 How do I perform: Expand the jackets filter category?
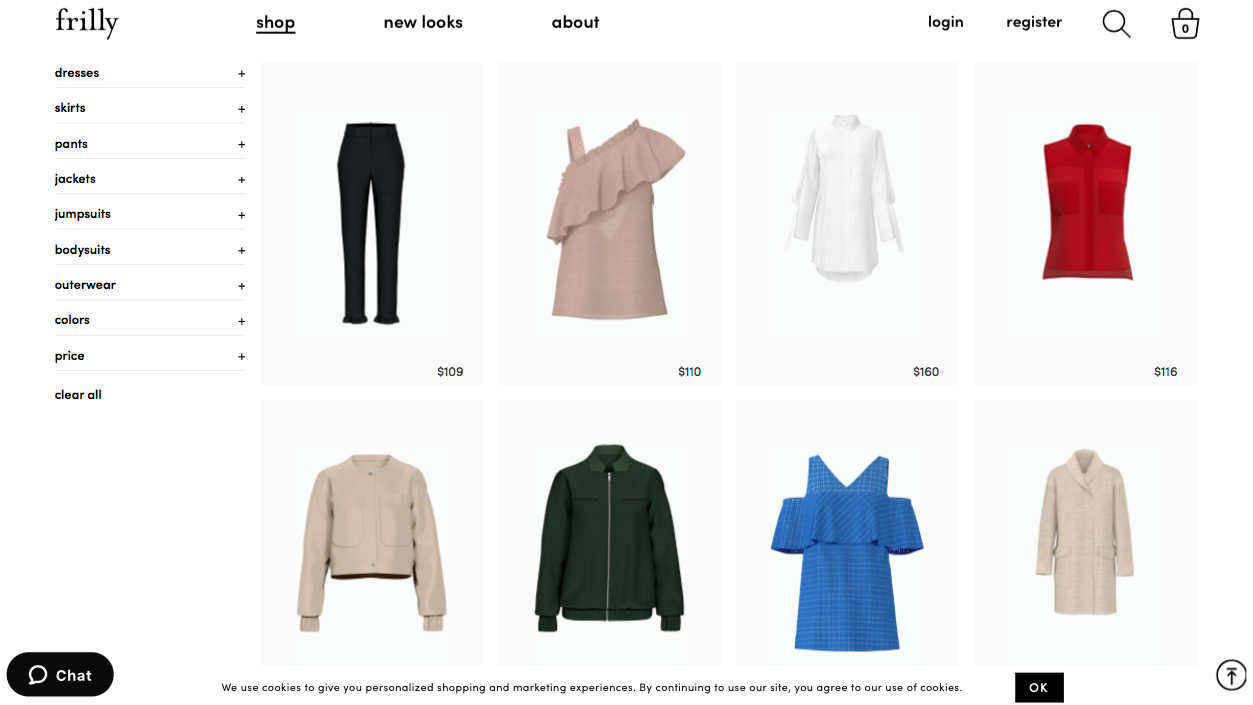pos(150,179)
